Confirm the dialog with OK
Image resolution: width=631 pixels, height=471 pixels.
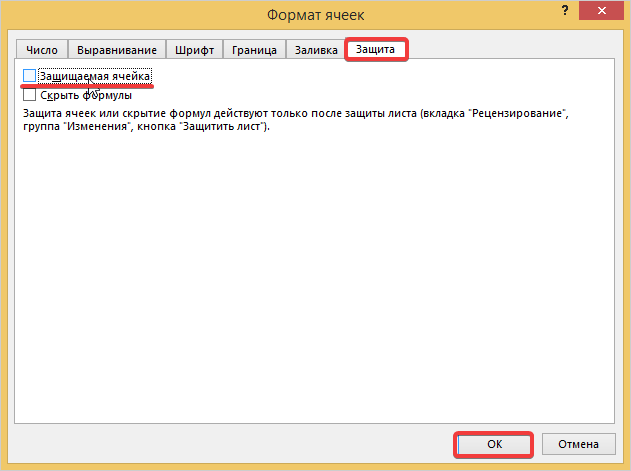click(x=492, y=444)
